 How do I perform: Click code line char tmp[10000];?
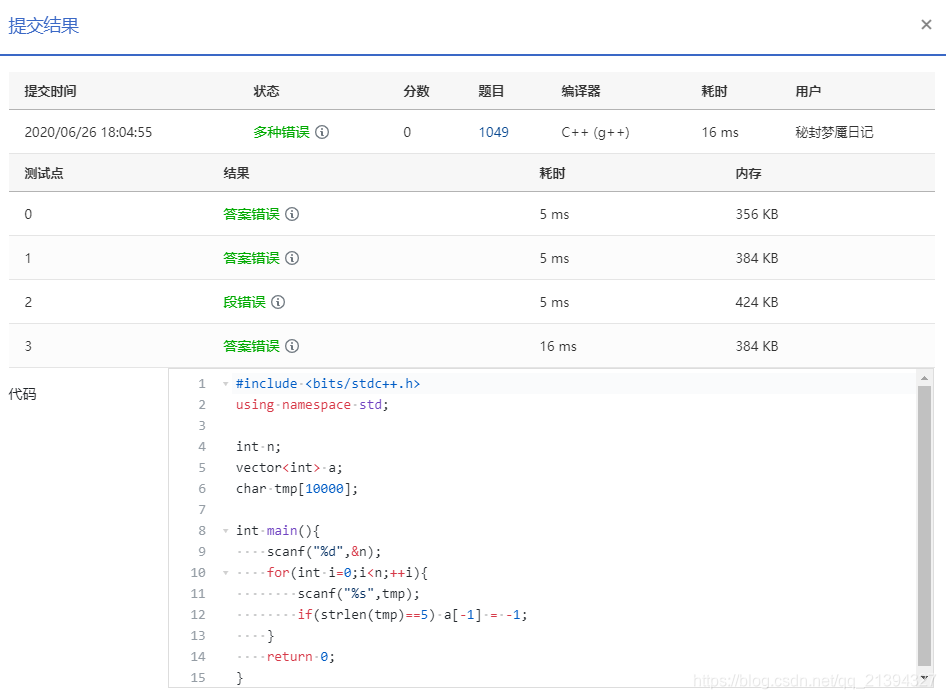click(297, 489)
